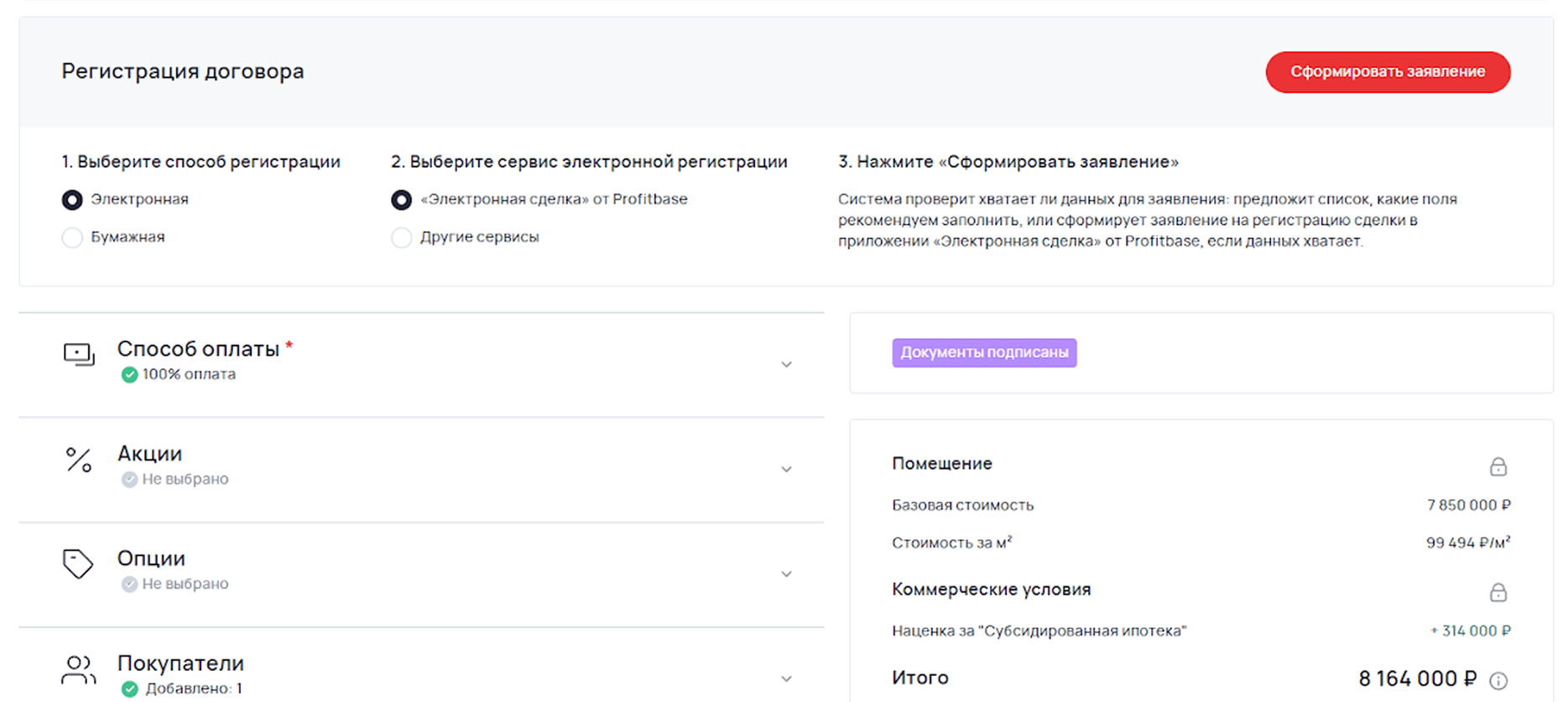Expand the Акции section chevron
This screenshot has height=702, width=1568.
coord(786,470)
